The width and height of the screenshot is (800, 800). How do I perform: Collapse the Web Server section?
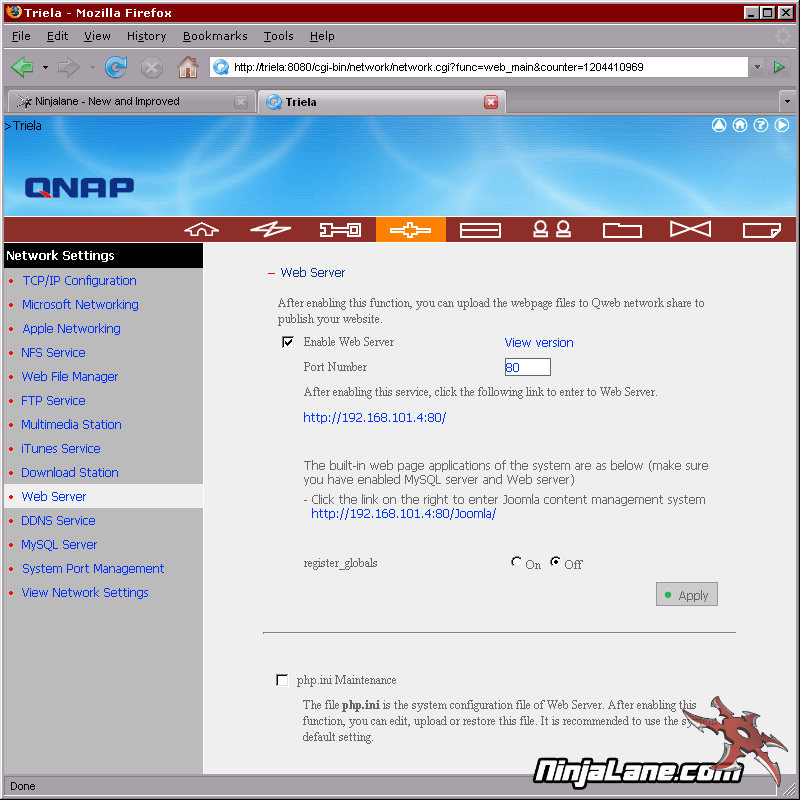tap(271, 273)
